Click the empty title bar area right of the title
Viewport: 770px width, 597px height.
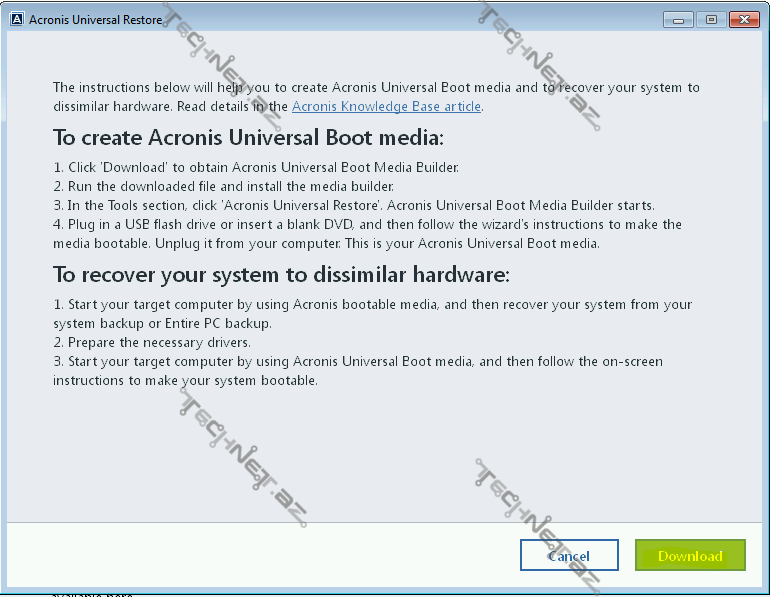point(400,19)
